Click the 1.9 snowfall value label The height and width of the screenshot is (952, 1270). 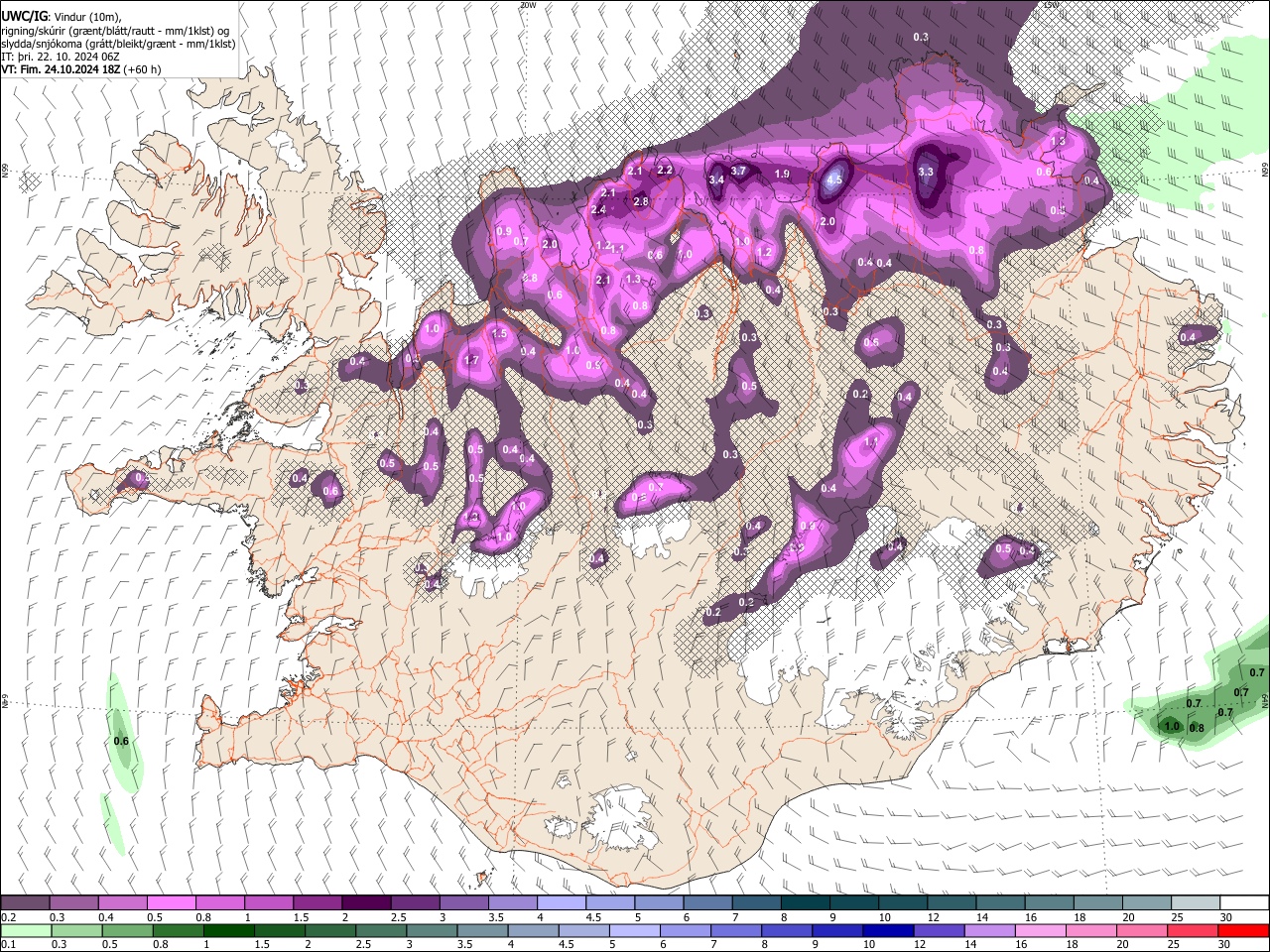pos(782,174)
